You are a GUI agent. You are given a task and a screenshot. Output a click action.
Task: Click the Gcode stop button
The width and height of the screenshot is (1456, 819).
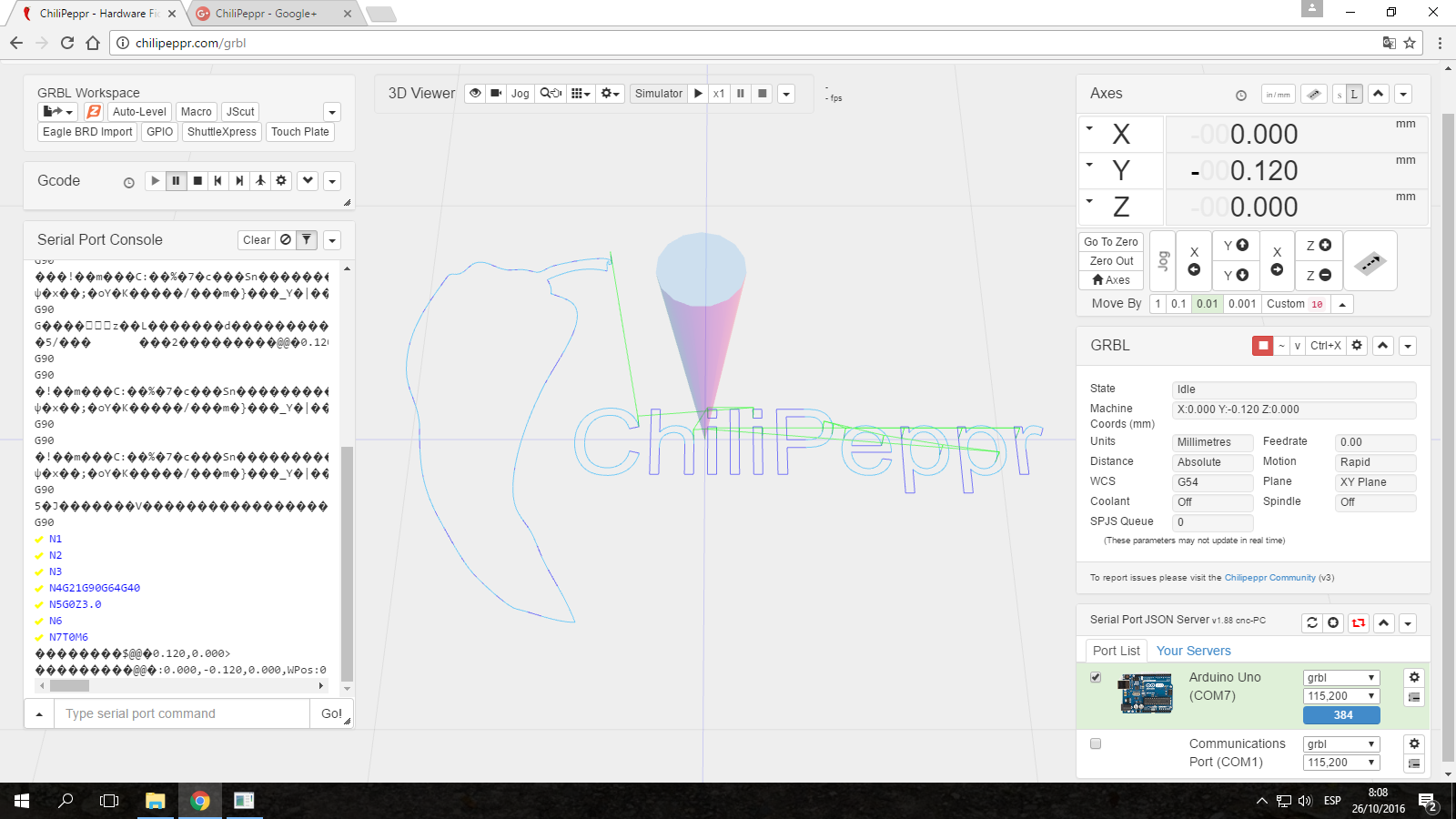(x=197, y=181)
